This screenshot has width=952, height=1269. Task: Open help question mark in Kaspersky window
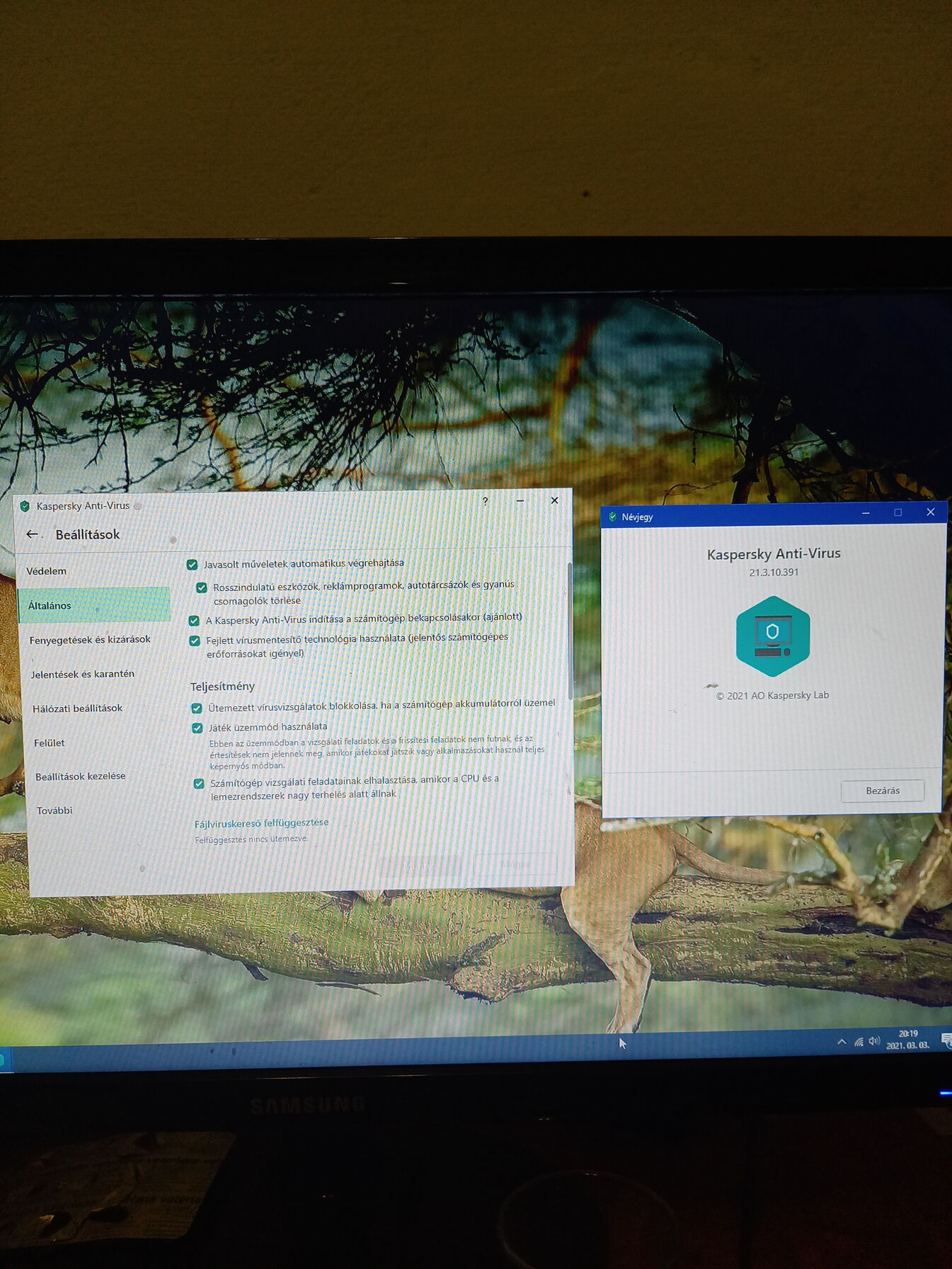point(485,501)
